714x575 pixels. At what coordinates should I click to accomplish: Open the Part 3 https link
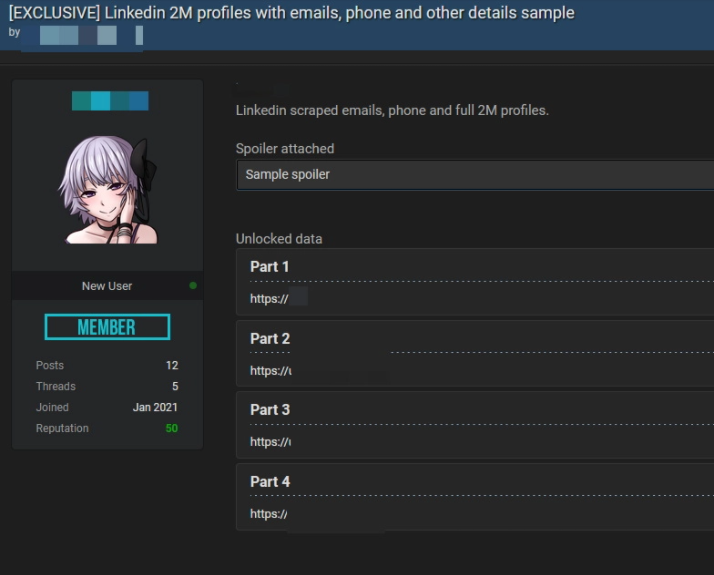(x=270, y=442)
